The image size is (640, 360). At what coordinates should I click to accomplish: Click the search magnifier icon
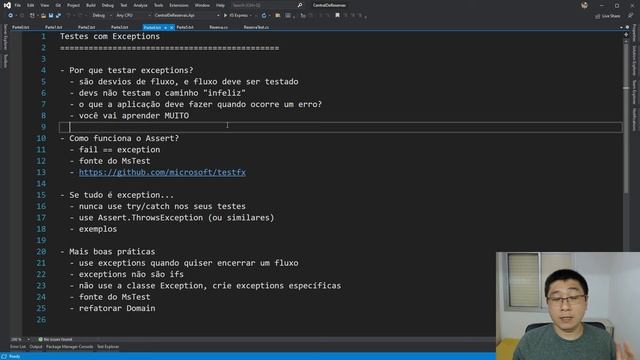click(300, 5)
